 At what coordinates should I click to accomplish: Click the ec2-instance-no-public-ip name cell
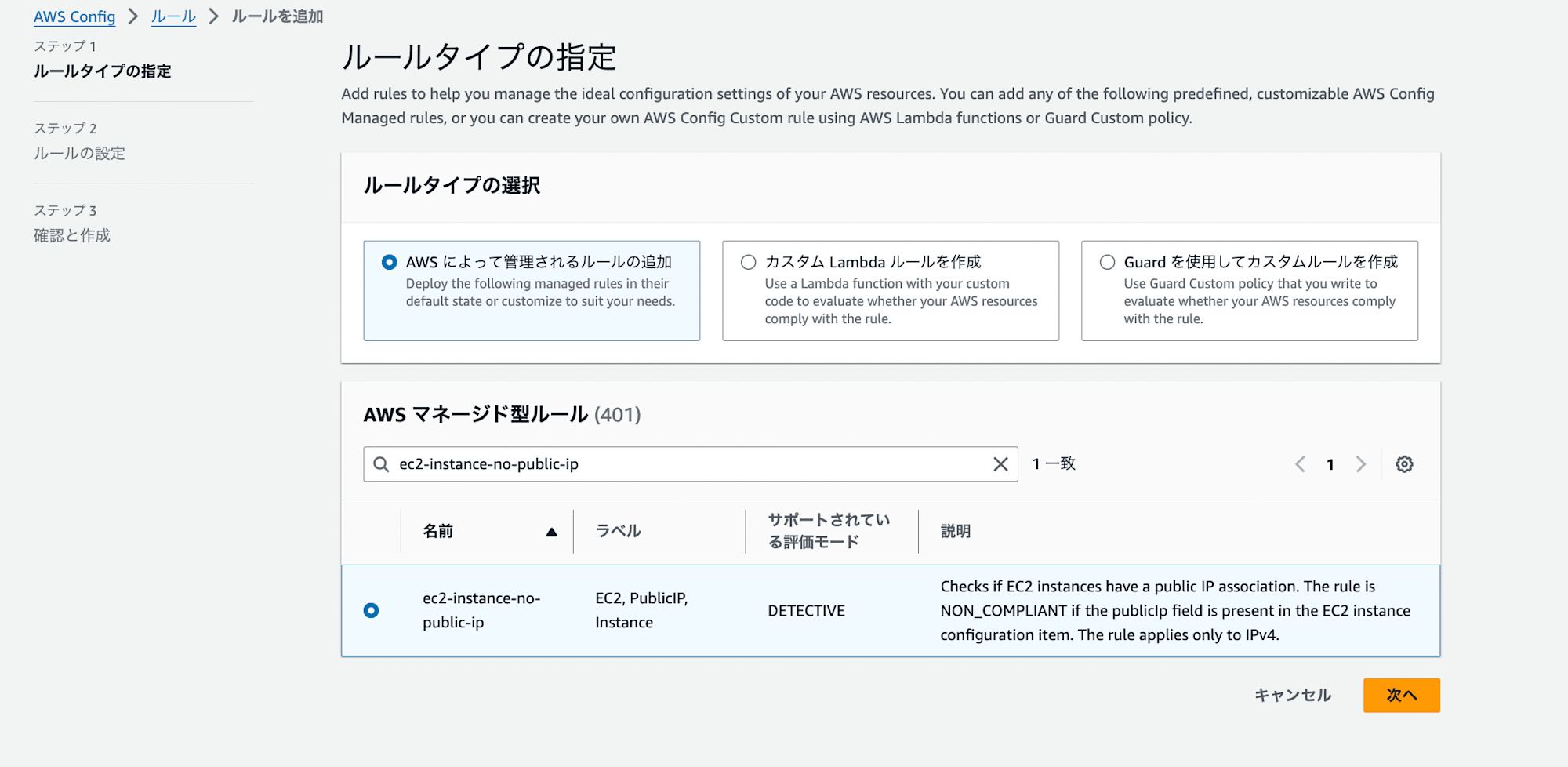pyautogui.click(x=481, y=610)
